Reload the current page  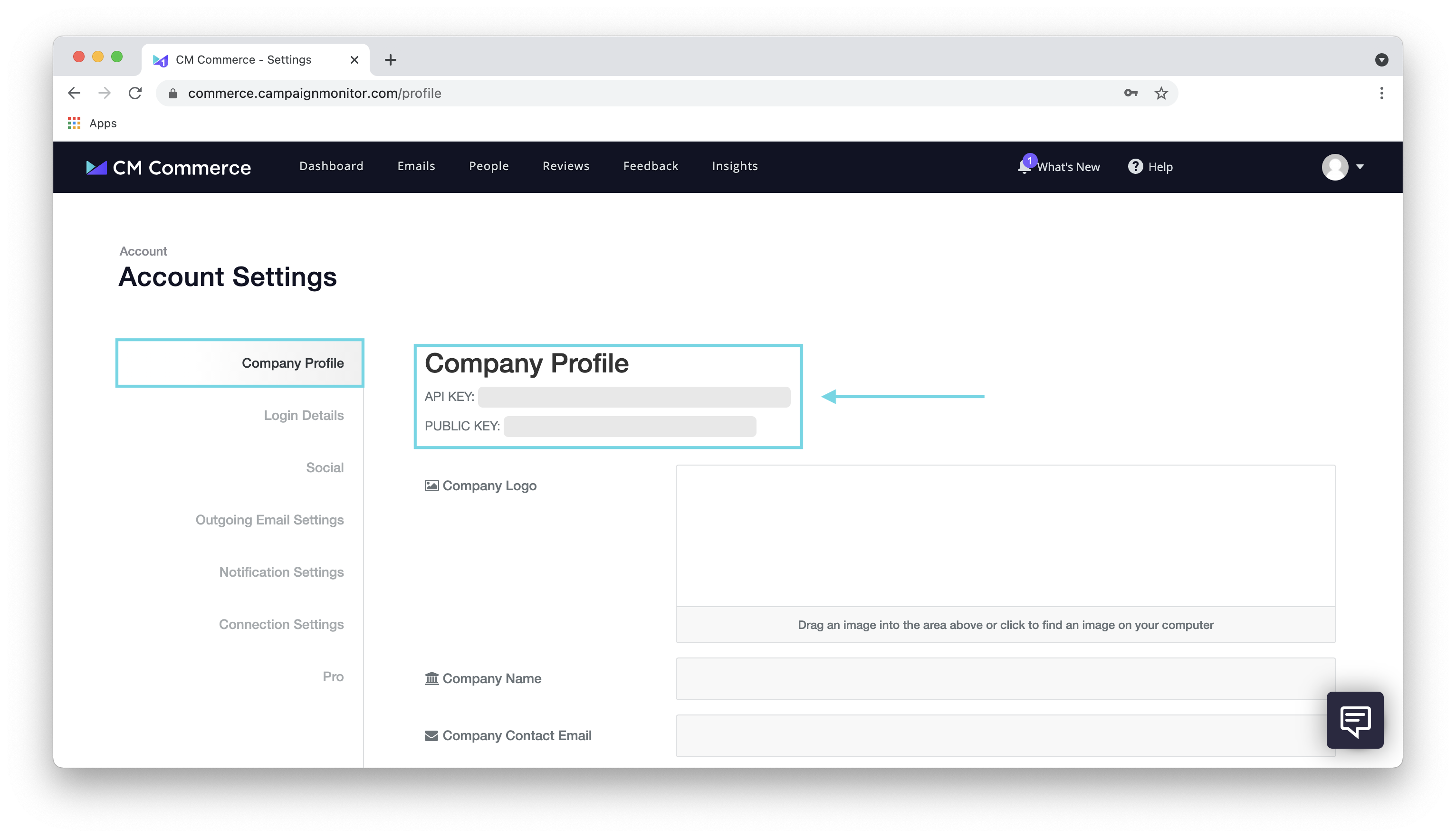[x=135, y=93]
